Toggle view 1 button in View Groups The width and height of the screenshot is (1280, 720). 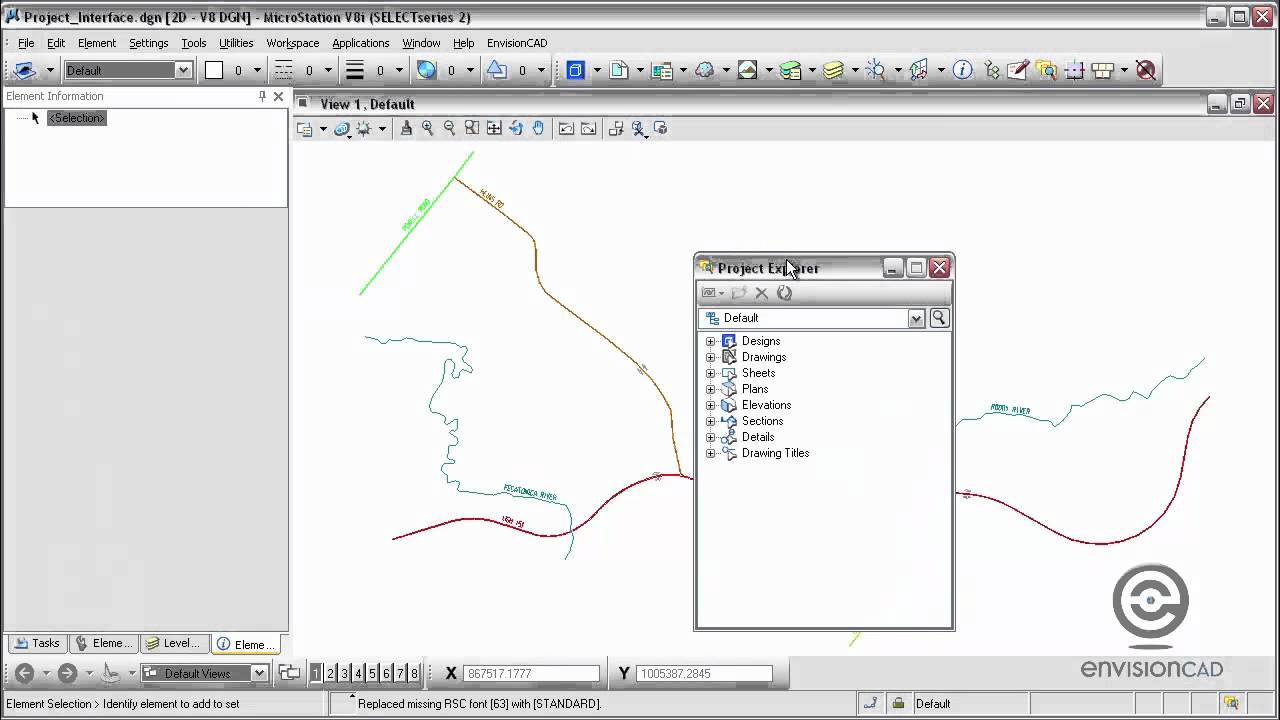(316, 674)
